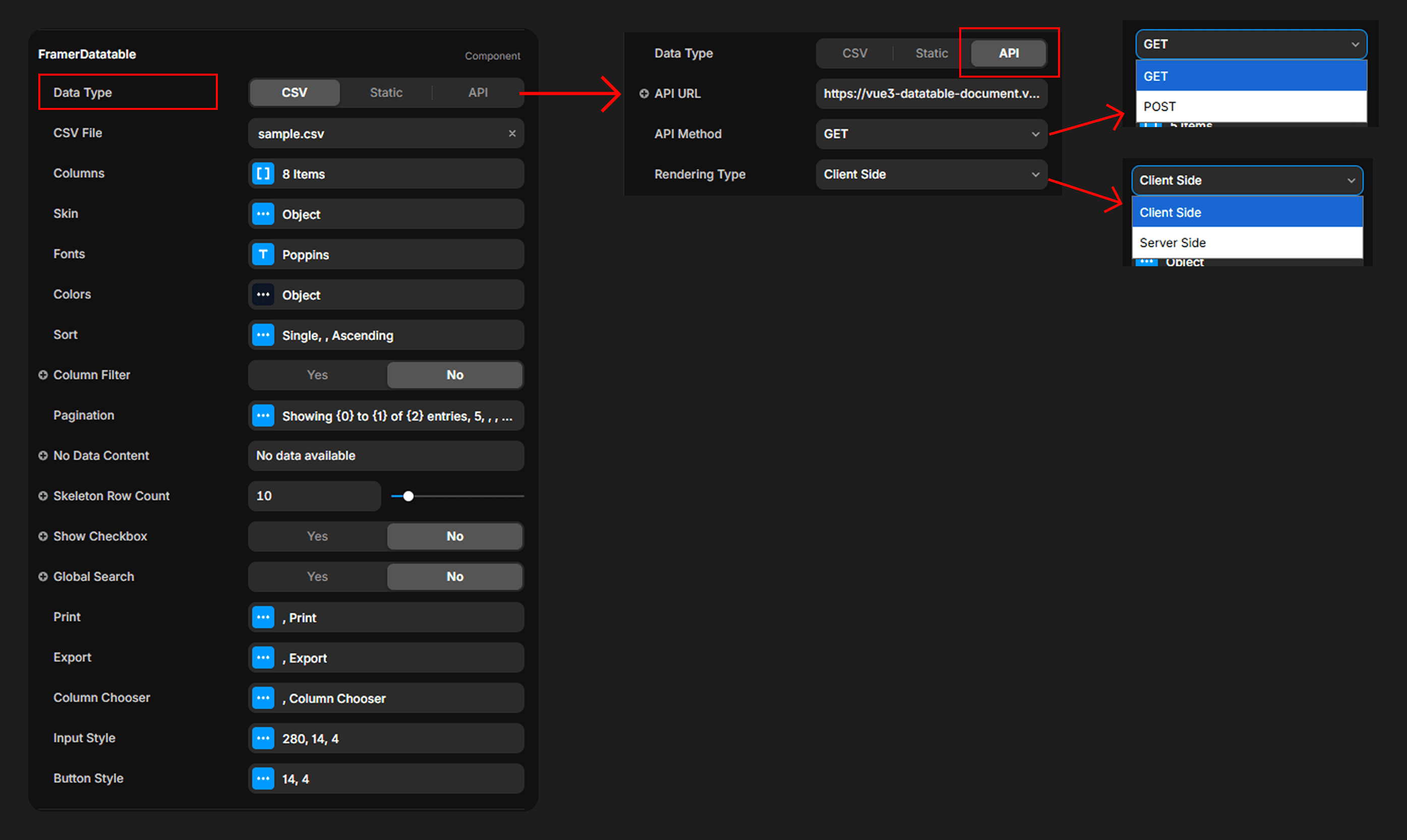Click plus icon beside Column Filter
1407x840 pixels.
pos(43,375)
